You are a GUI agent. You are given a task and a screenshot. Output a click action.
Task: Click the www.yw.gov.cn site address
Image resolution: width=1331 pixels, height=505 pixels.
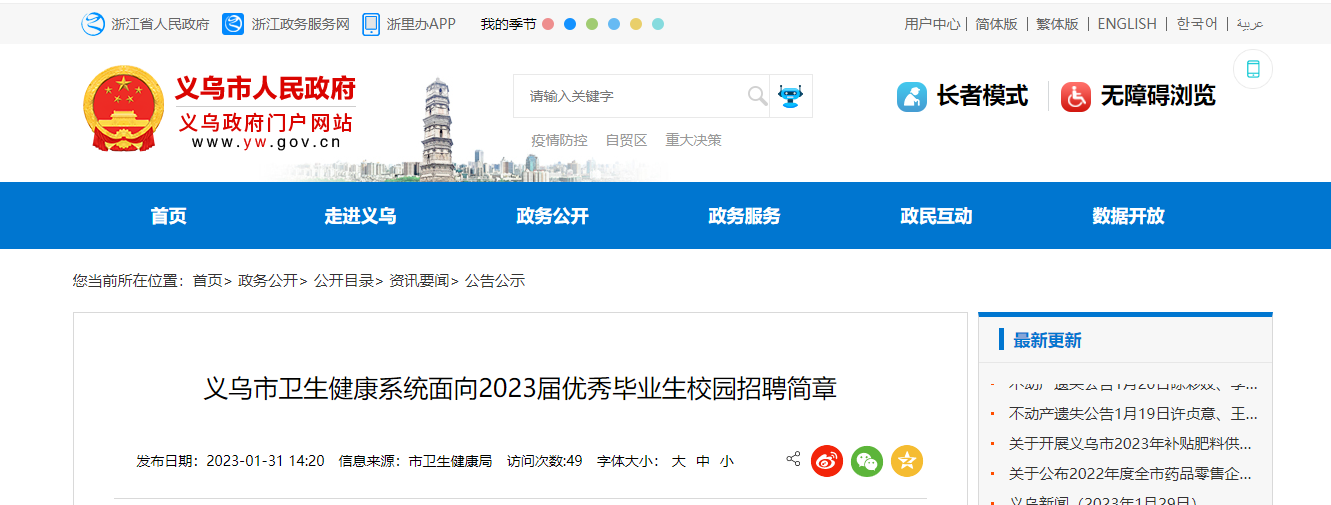(x=266, y=142)
